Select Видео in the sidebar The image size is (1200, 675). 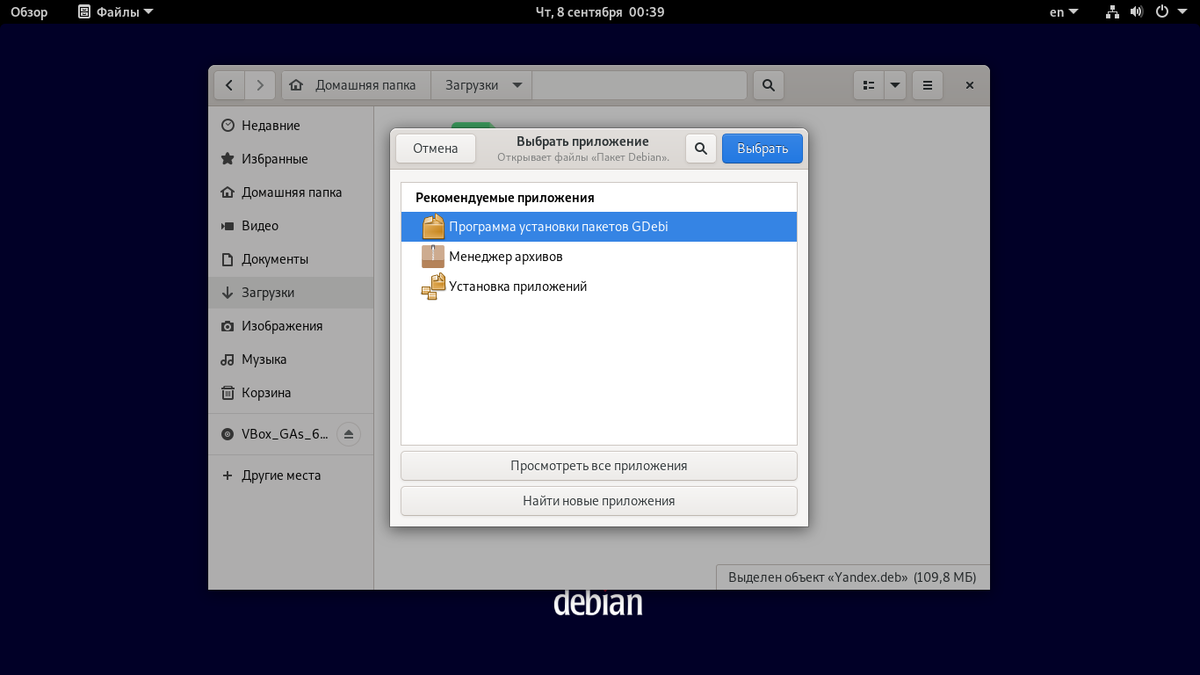point(258,225)
